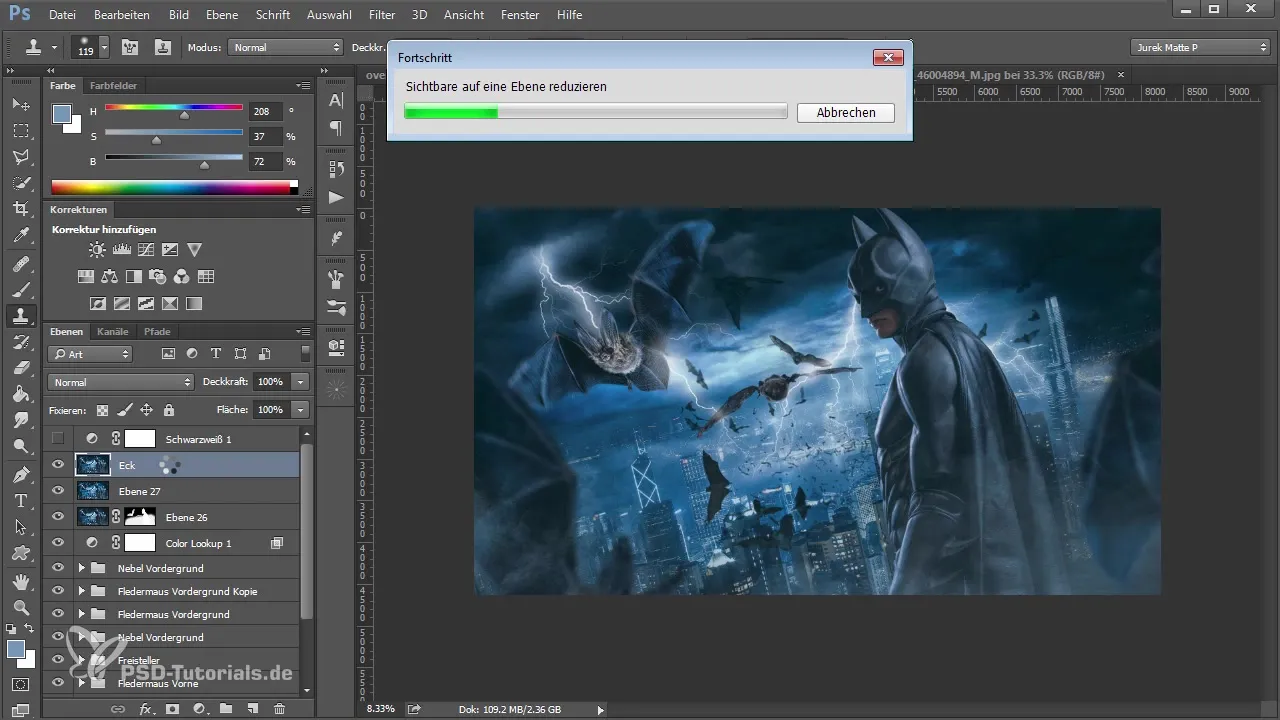Open the Deckkraft opacity dropdown arrow

coord(300,382)
